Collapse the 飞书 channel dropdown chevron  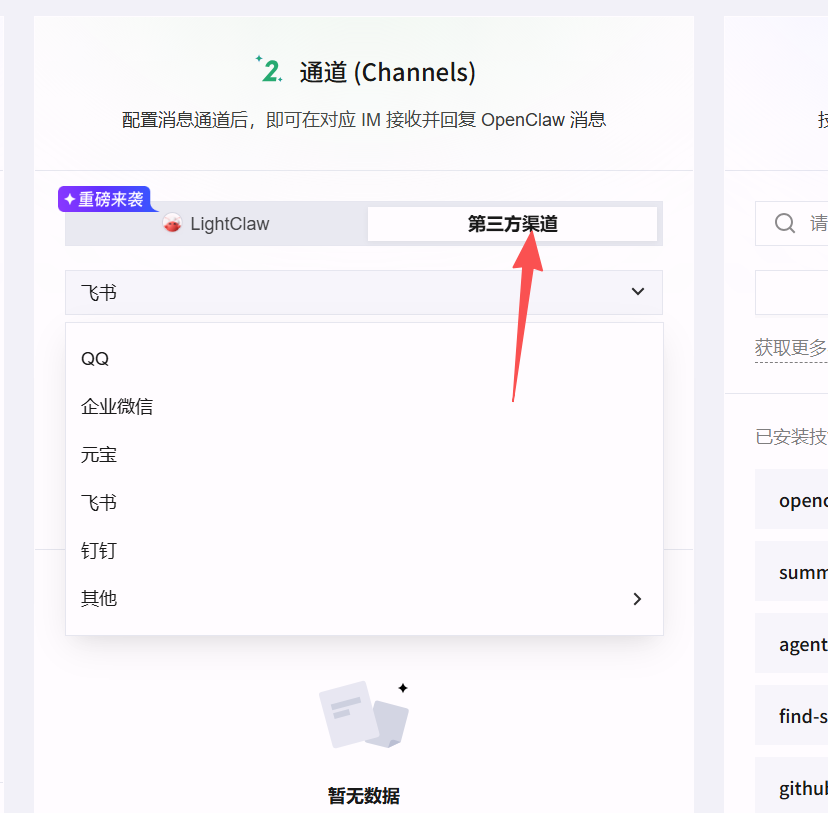click(x=637, y=292)
